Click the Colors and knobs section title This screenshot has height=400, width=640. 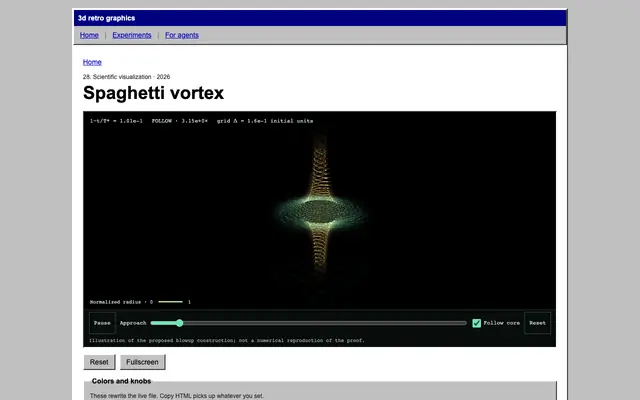pos(121,381)
